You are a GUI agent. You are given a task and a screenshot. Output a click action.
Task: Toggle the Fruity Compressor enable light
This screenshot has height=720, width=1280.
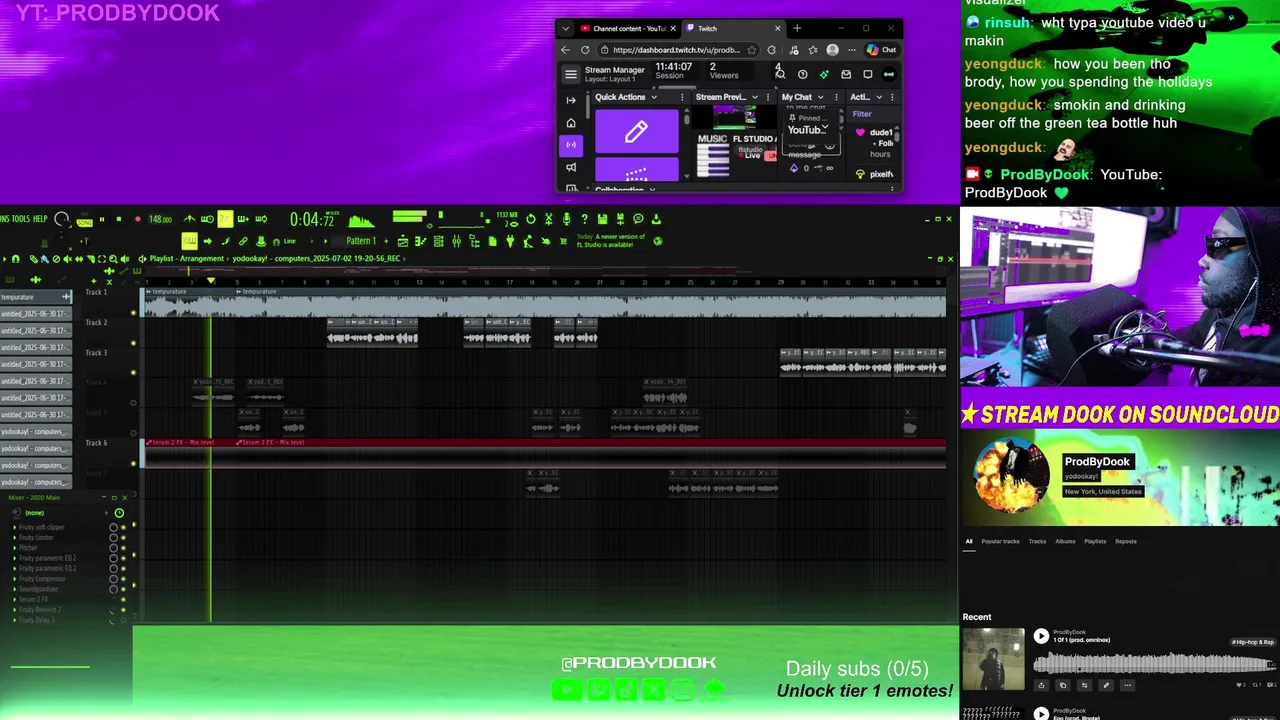point(123,579)
